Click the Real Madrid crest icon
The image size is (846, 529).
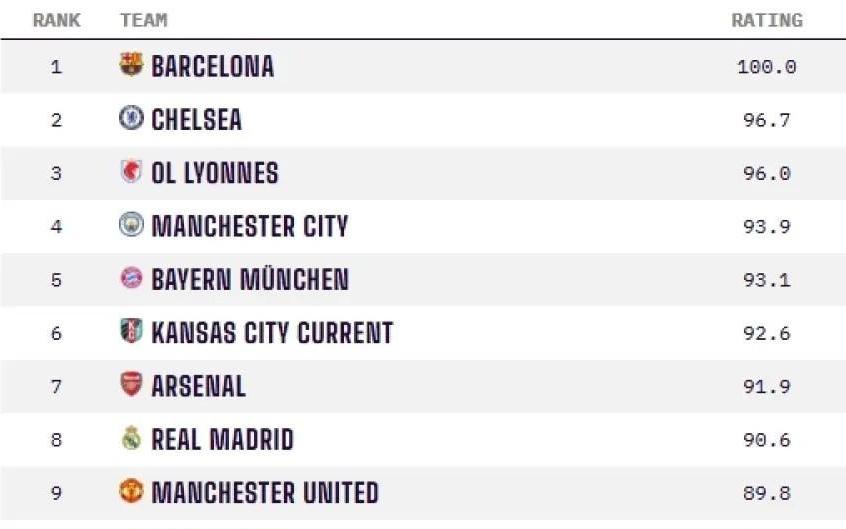131,439
